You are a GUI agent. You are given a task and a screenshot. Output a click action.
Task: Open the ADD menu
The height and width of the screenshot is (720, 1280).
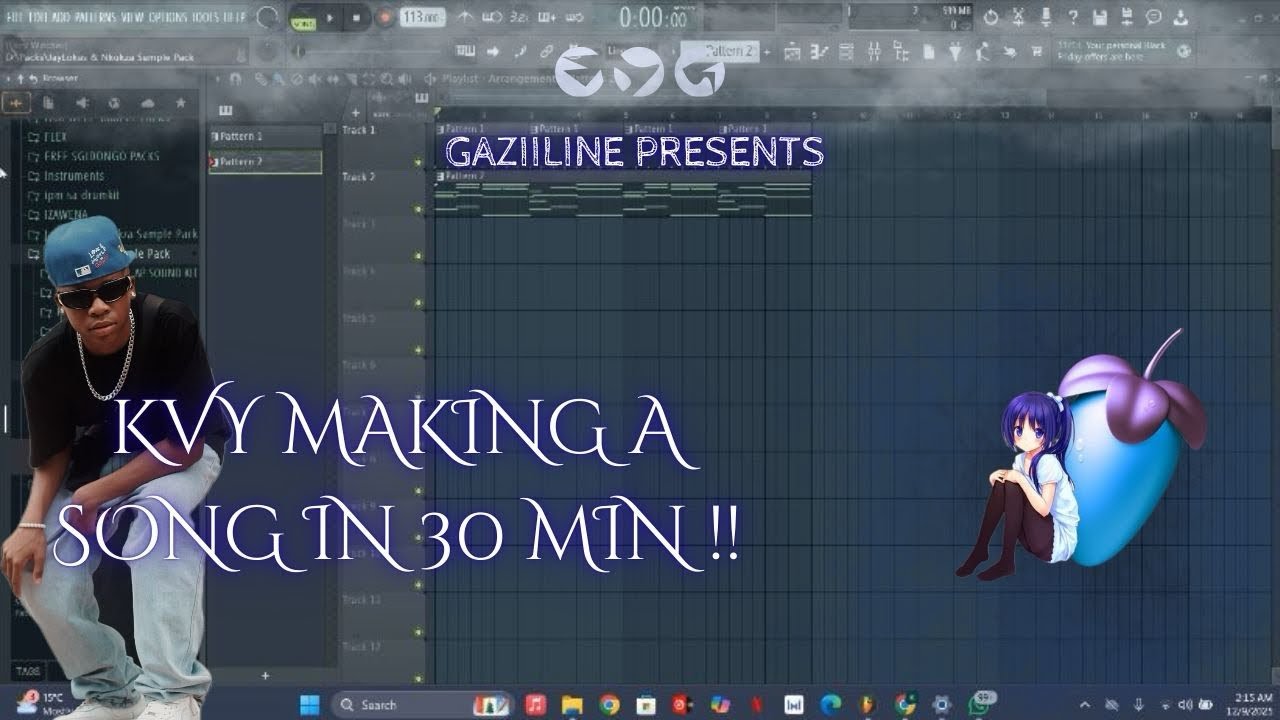click(x=62, y=16)
